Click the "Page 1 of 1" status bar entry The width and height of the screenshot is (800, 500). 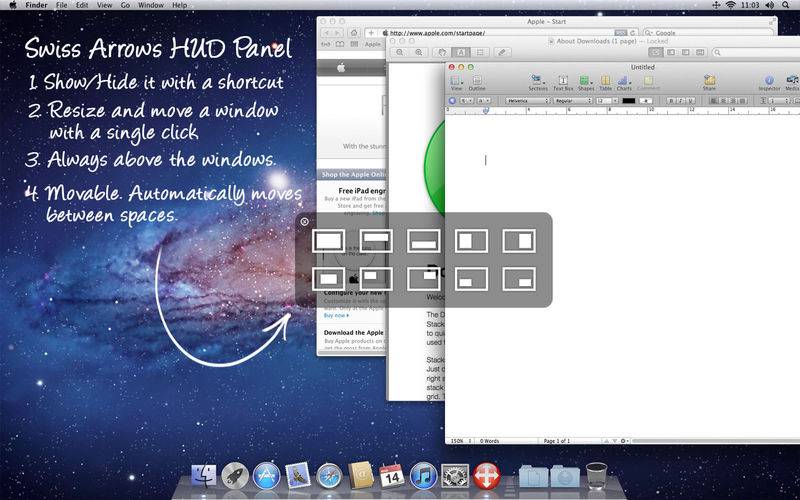(x=557, y=441)
